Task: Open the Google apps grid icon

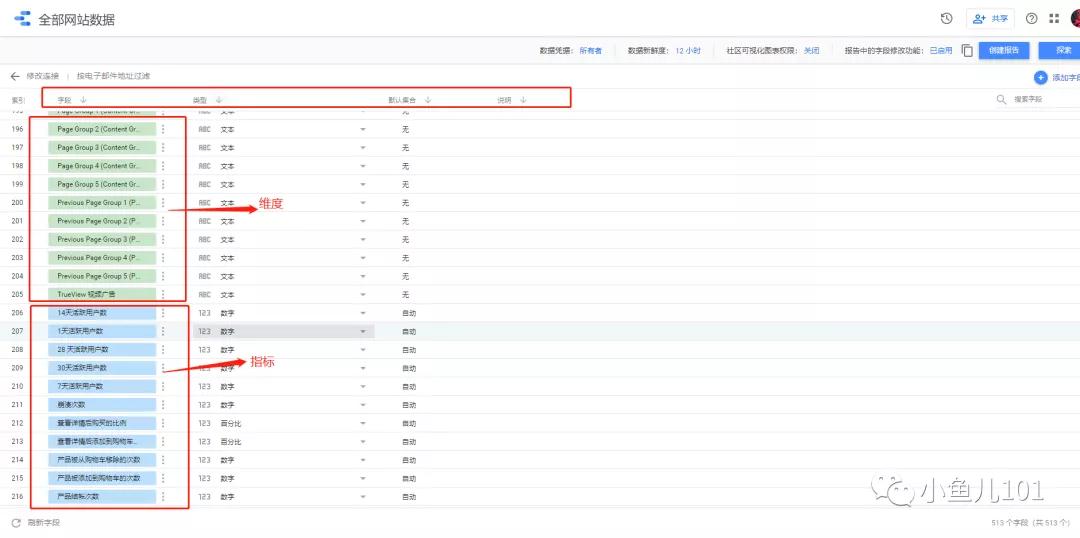Action: point(1054,19)
